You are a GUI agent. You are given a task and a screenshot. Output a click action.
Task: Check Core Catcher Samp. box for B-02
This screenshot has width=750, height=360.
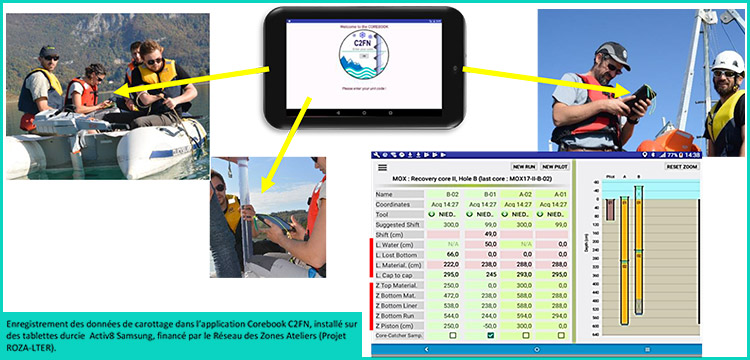[x=452, y=336]
